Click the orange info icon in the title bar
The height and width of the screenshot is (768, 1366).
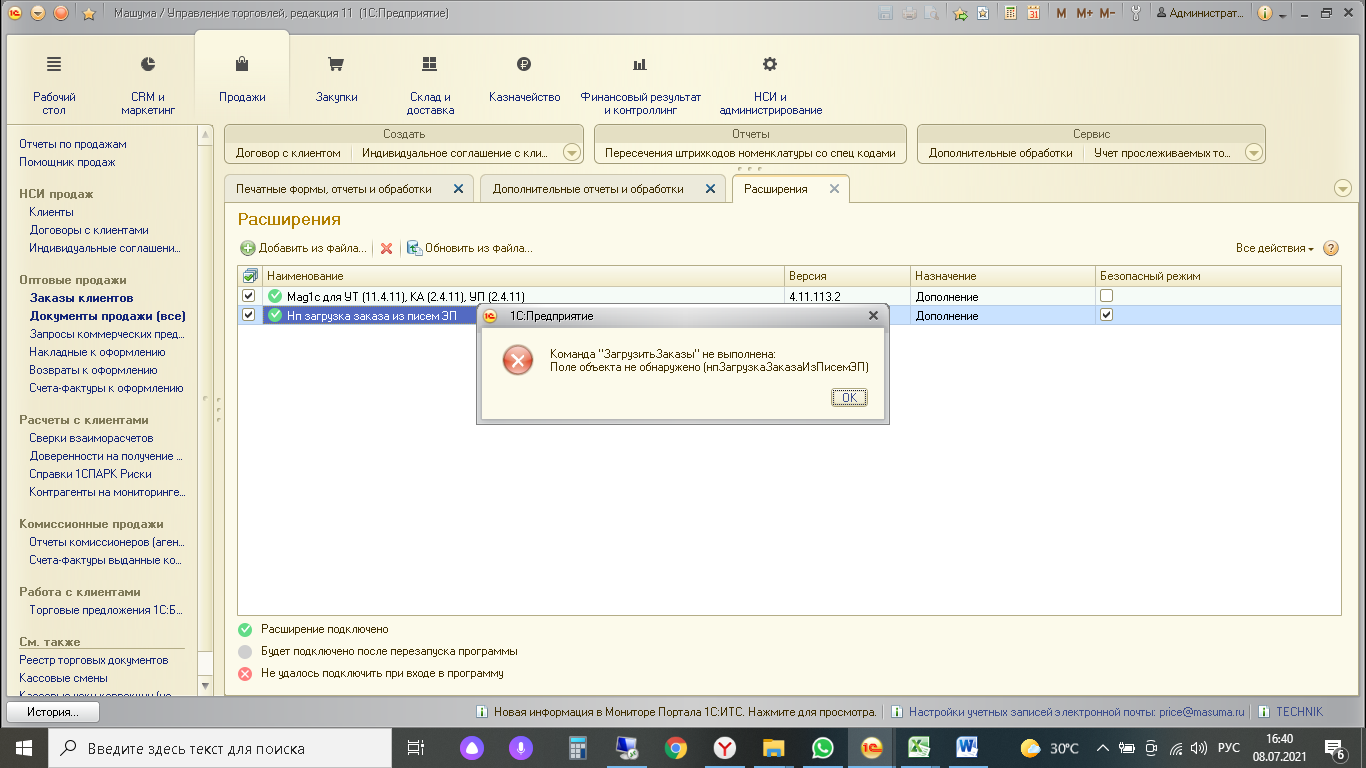click(x=1264, y=13)
